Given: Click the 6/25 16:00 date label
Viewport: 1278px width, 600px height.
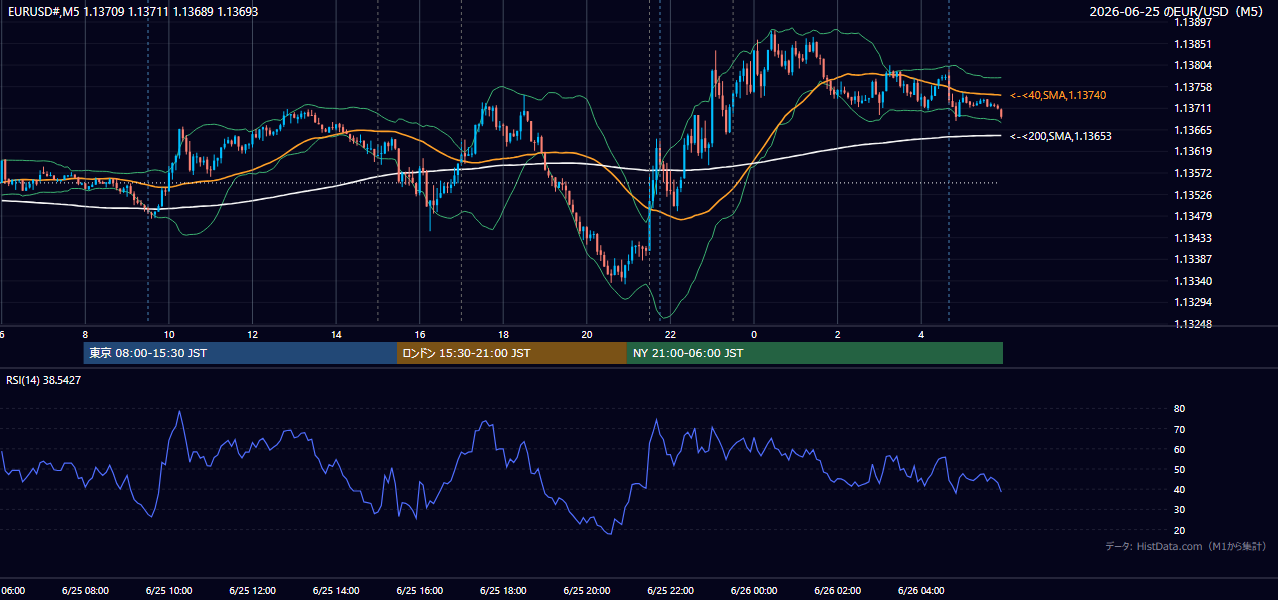Looking at the screenshot, I should click(x=420, y=591).
